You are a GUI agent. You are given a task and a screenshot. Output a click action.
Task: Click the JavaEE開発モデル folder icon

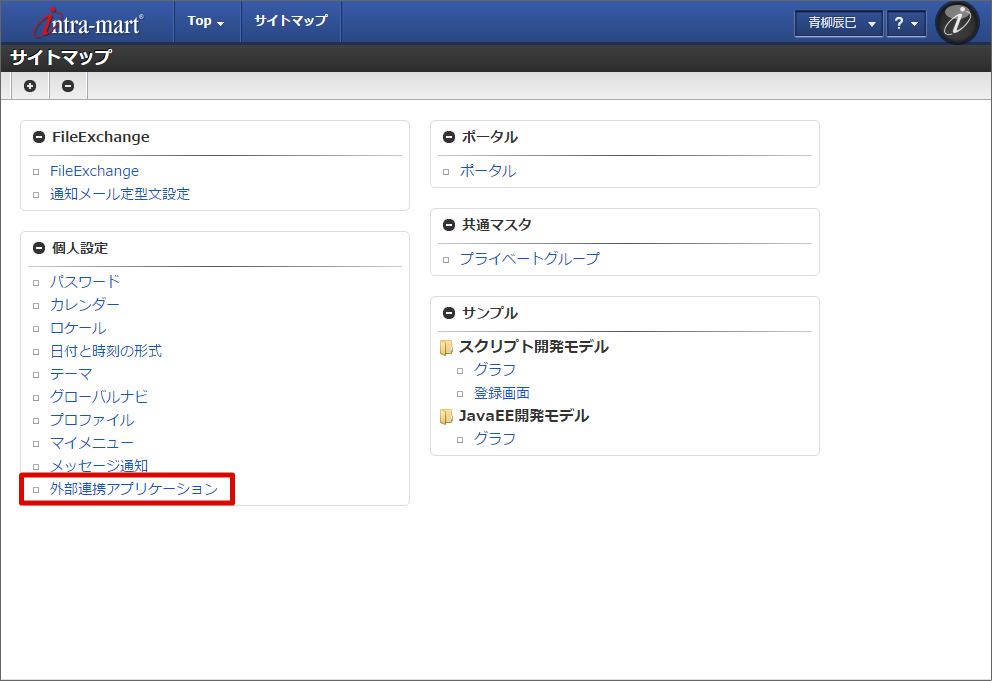(x=446, y=416)
